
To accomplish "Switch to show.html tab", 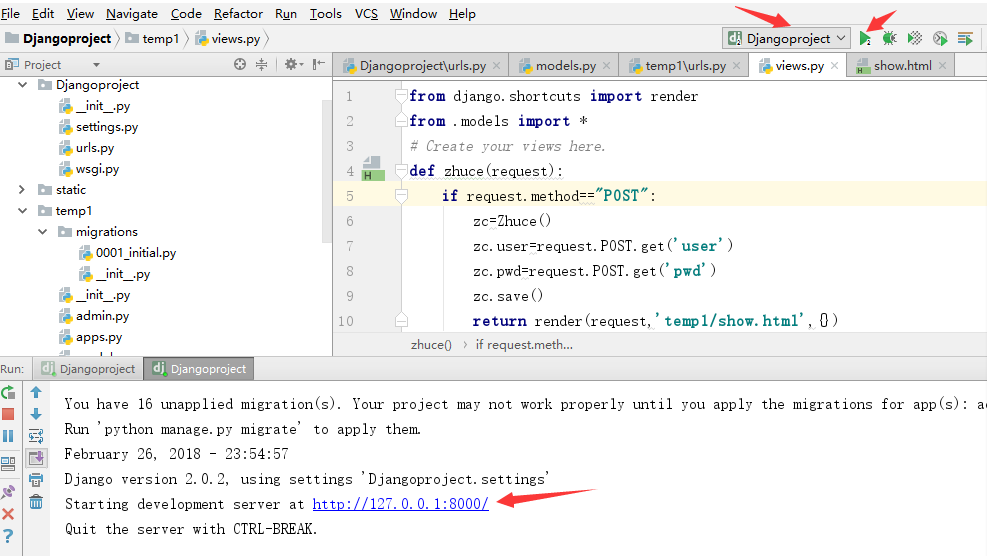I will click(902, 65).
